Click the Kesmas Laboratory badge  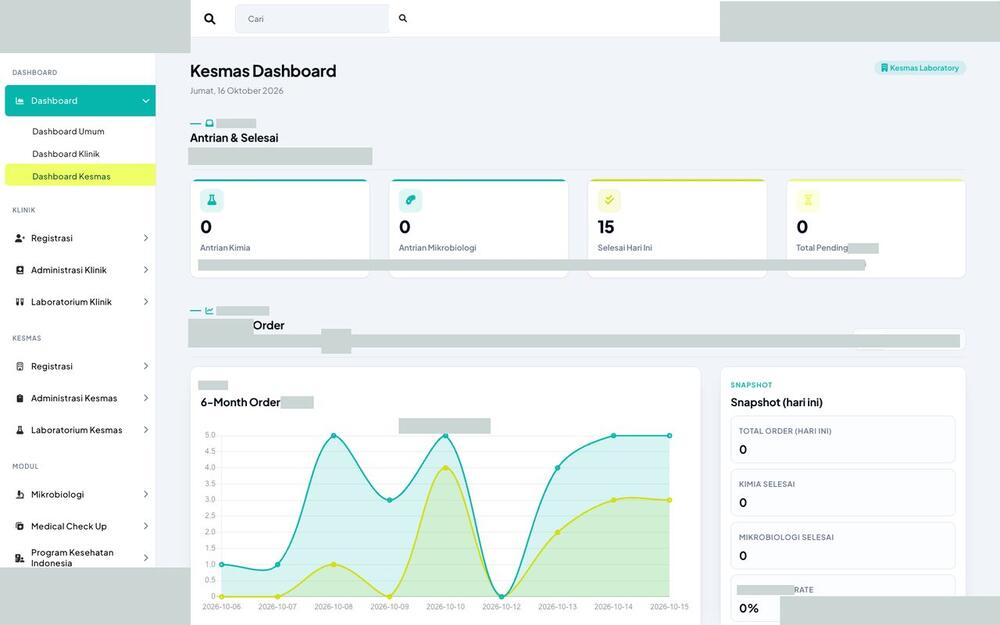pyautogui.click(x=920, y=68)
